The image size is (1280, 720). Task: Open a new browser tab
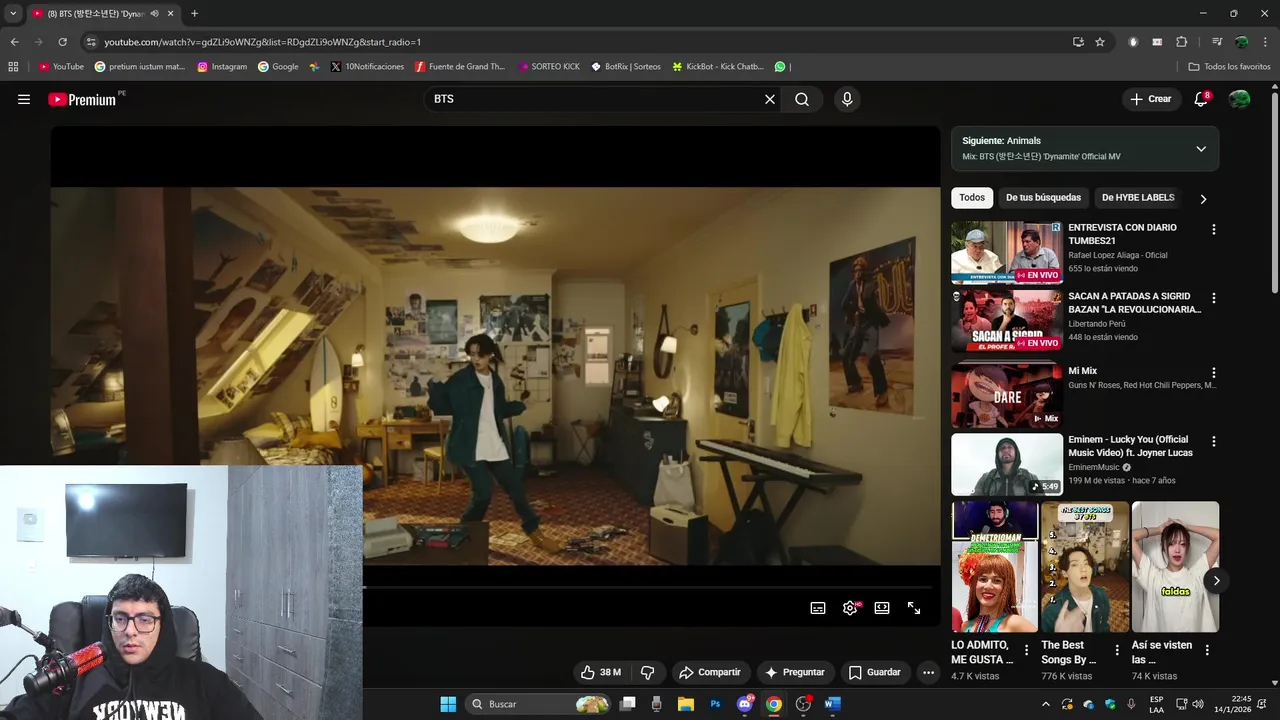(x=194, y=14)
